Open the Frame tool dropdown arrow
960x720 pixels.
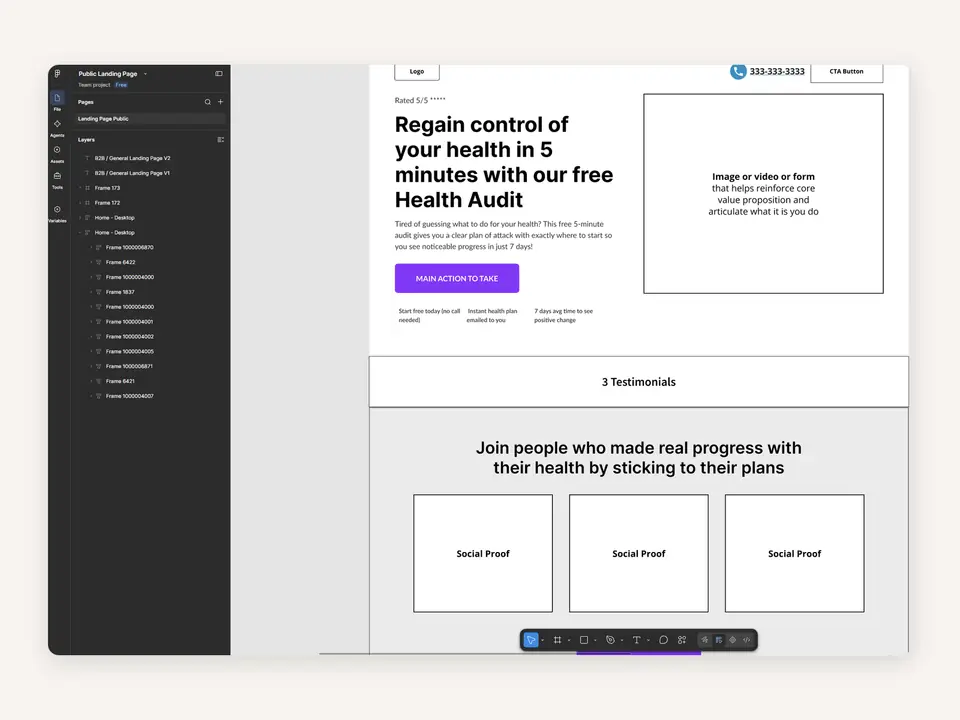569,640
